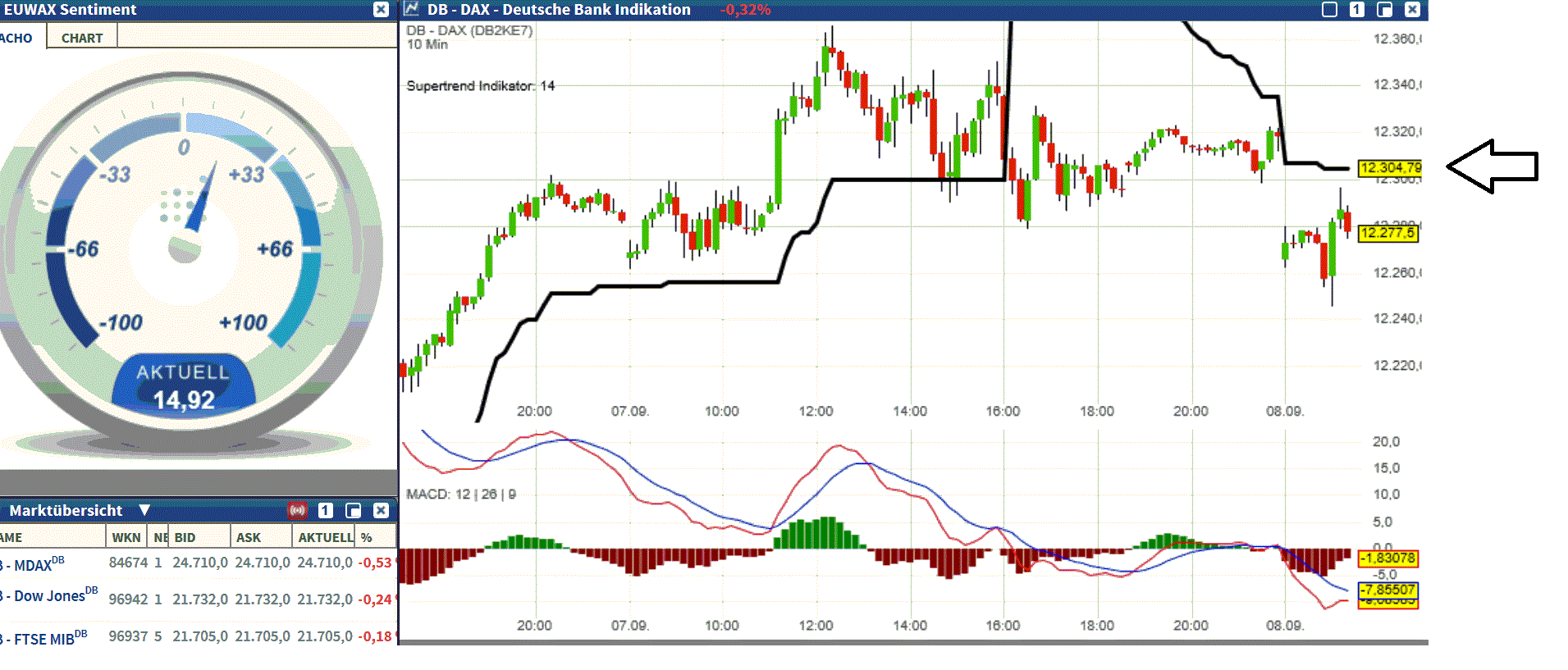Click the MDAX BID value 24.710,0

200,563
